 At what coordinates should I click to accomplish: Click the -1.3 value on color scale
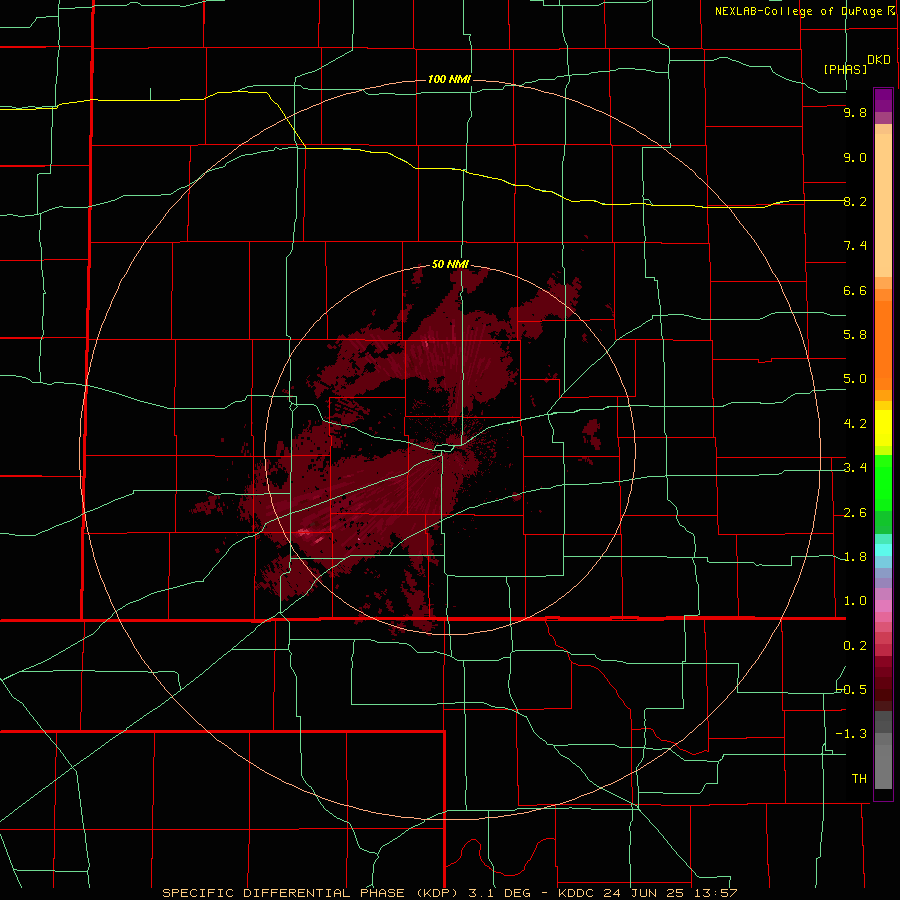[852, 734]
